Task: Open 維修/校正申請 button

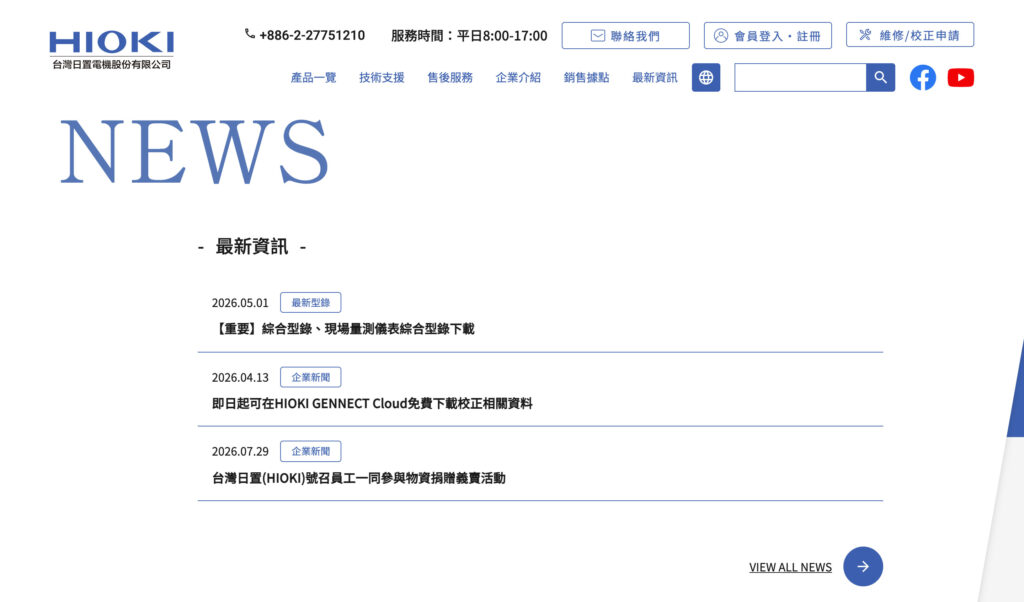Action: (x=910, y=35)
